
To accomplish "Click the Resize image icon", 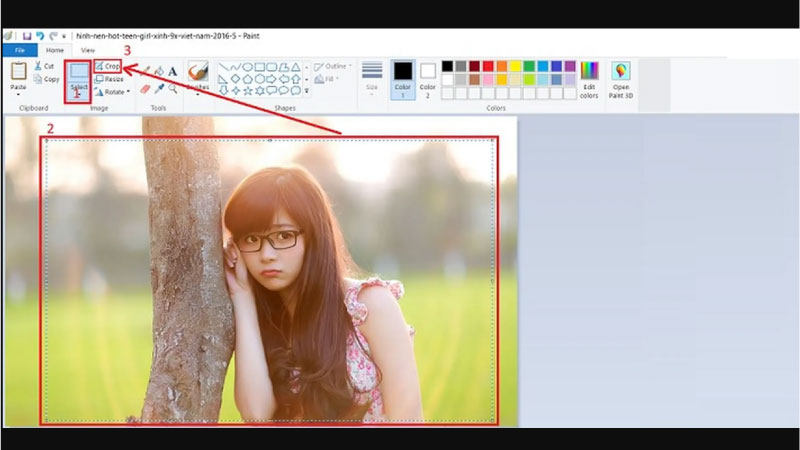I will 100,79.
